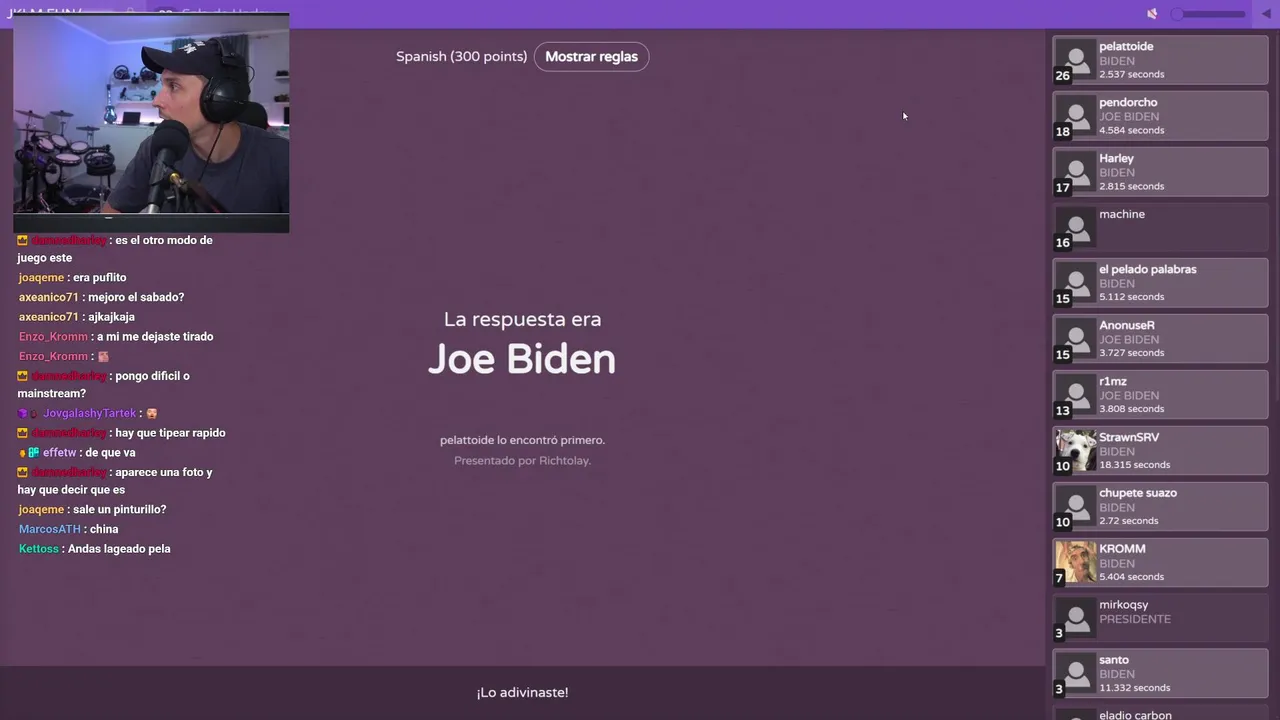Open pelattoide's avatar in the leaderboard
This screenshot has width=1280, height=720.
click(x=1076, y=60)
